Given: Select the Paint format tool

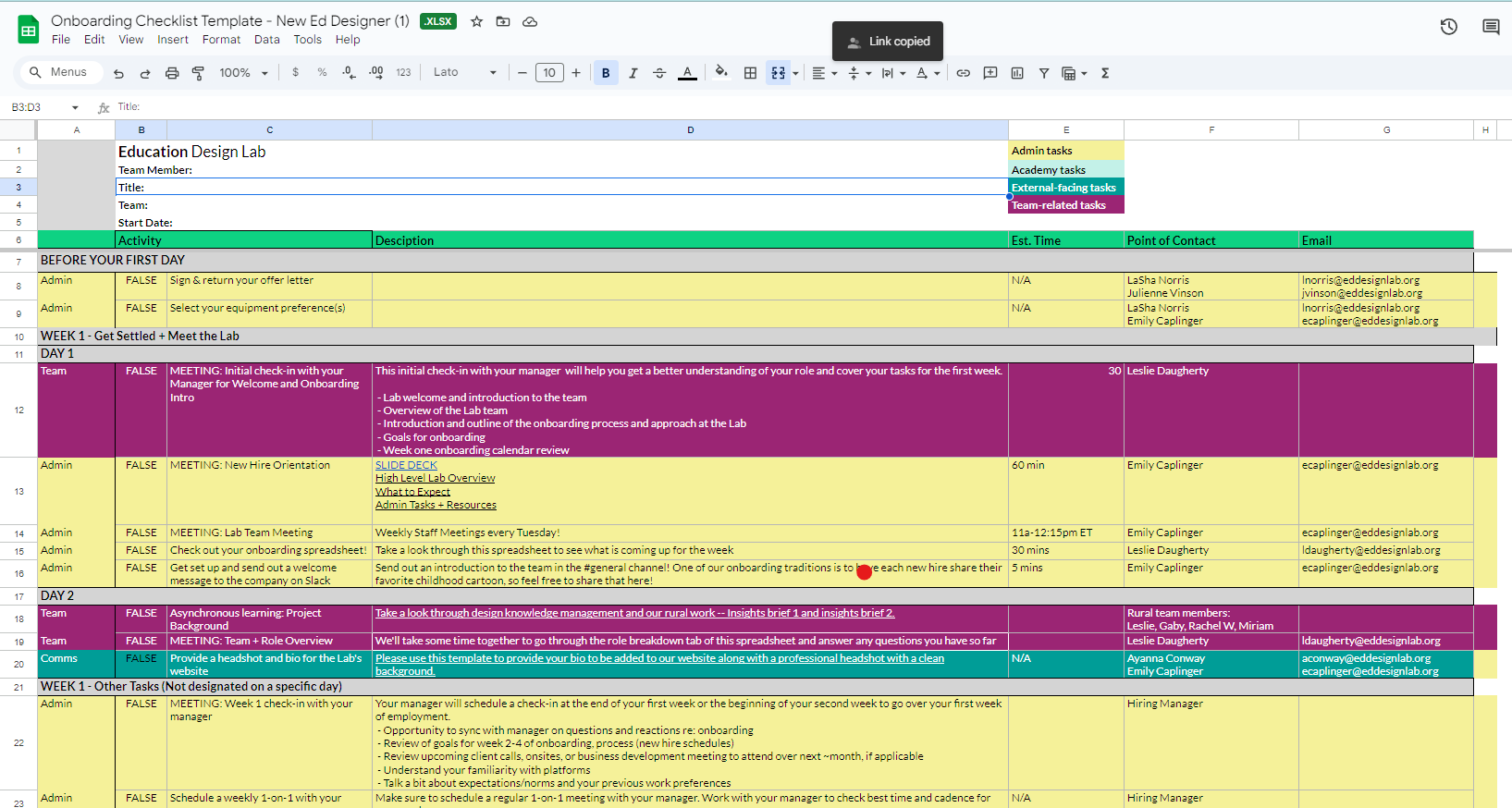Looking at the screenshot, I should [198, 73].
